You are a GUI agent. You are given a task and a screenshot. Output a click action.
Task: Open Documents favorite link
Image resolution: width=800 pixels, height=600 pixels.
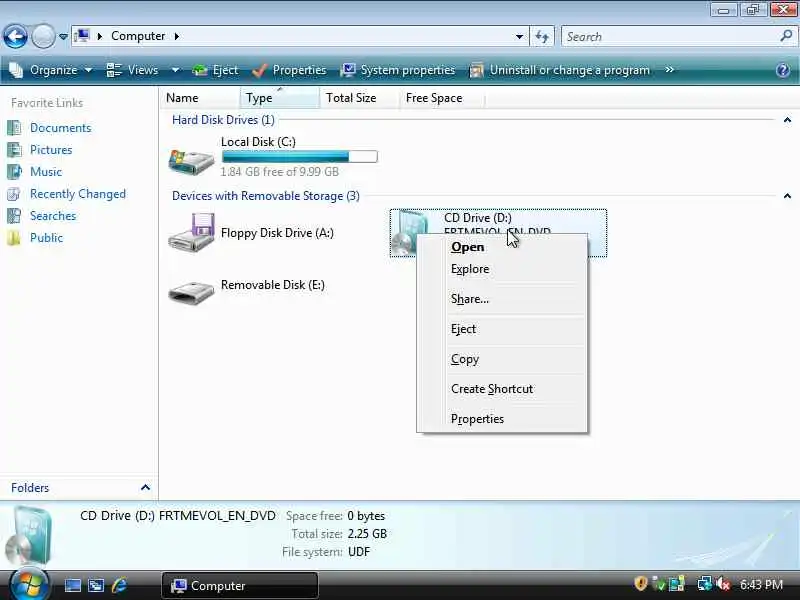point(60,128)
